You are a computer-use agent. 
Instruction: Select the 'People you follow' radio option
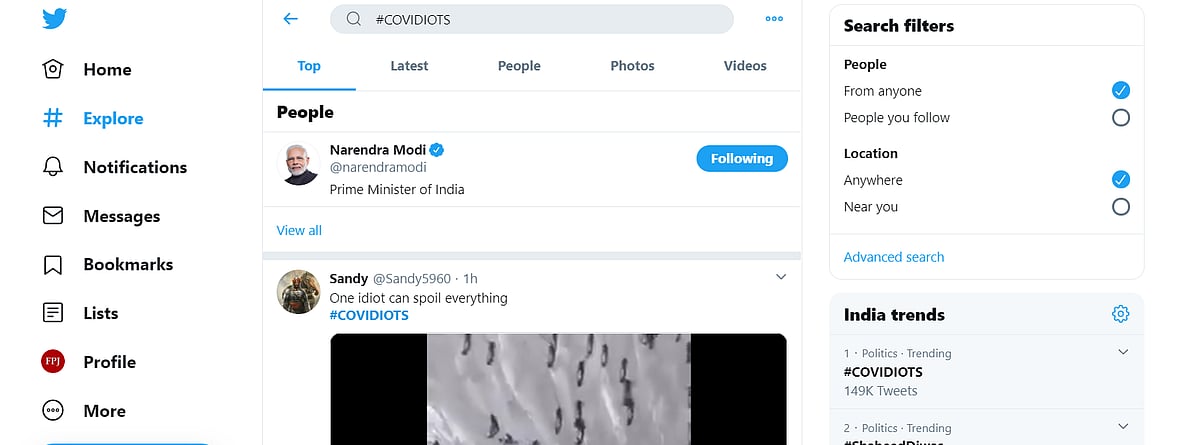pyautogui.click(x=1121, y=118)
